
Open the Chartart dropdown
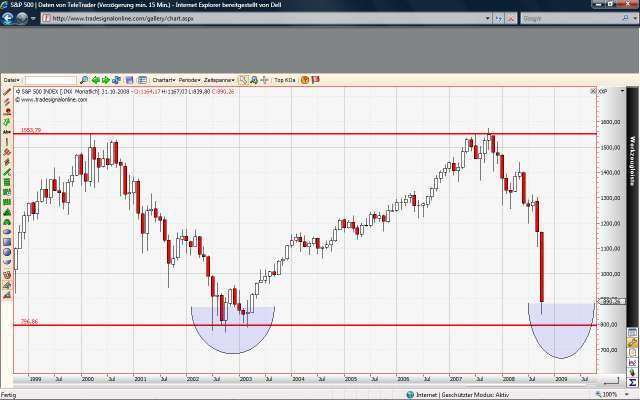click(164, 80)
